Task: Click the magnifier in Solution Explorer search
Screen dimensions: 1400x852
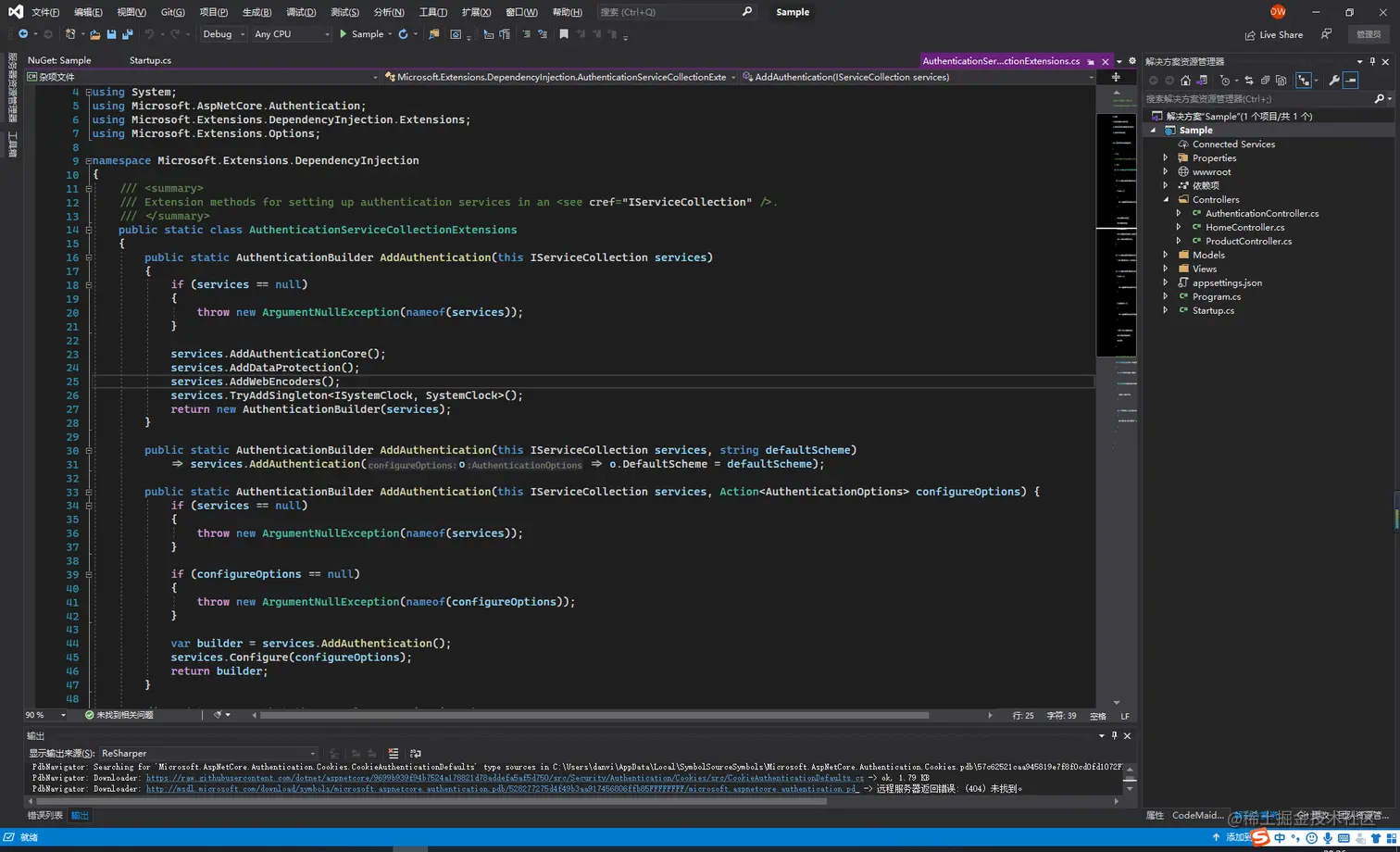Action: pyautogui.click(x=1379, y=98)
